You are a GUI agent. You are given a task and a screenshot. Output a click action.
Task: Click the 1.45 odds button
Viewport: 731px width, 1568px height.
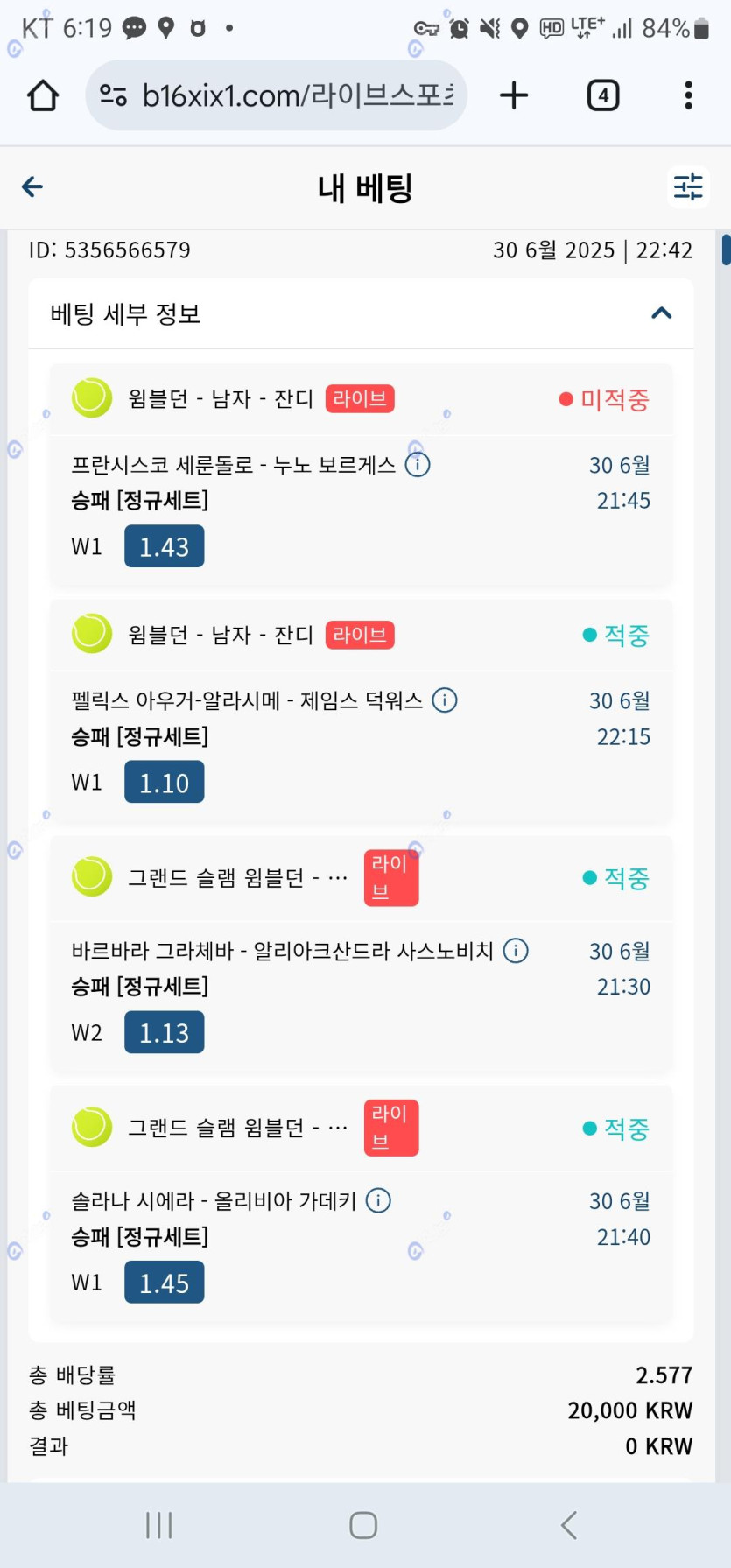pos(164,1283)
